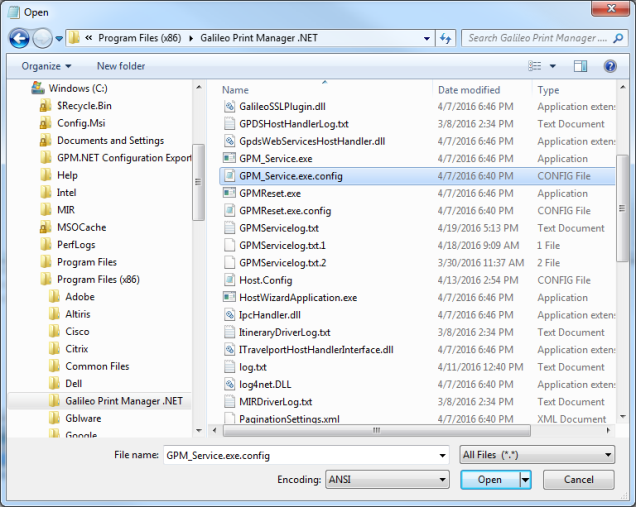Sort by the Name column header
The height and width of the screenshot is (507, 636).
click(x=235, y=90)
